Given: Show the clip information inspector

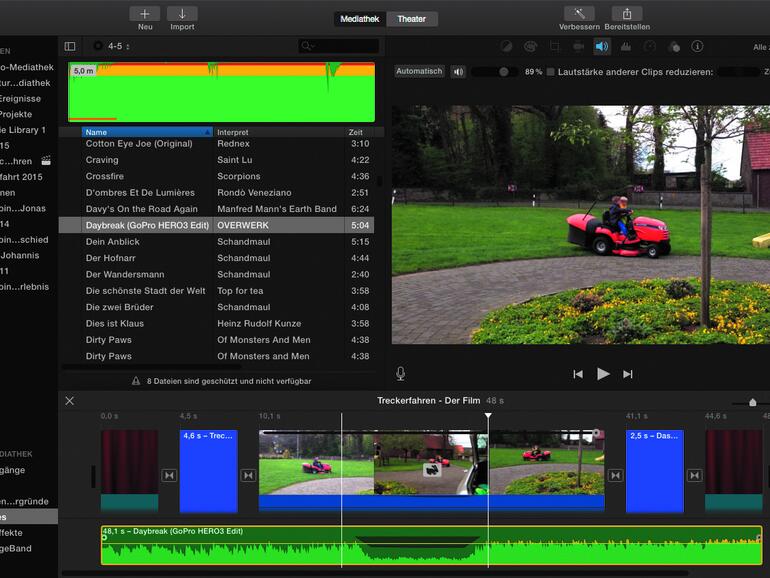Looking at the screenshot, I should point(697,46).
